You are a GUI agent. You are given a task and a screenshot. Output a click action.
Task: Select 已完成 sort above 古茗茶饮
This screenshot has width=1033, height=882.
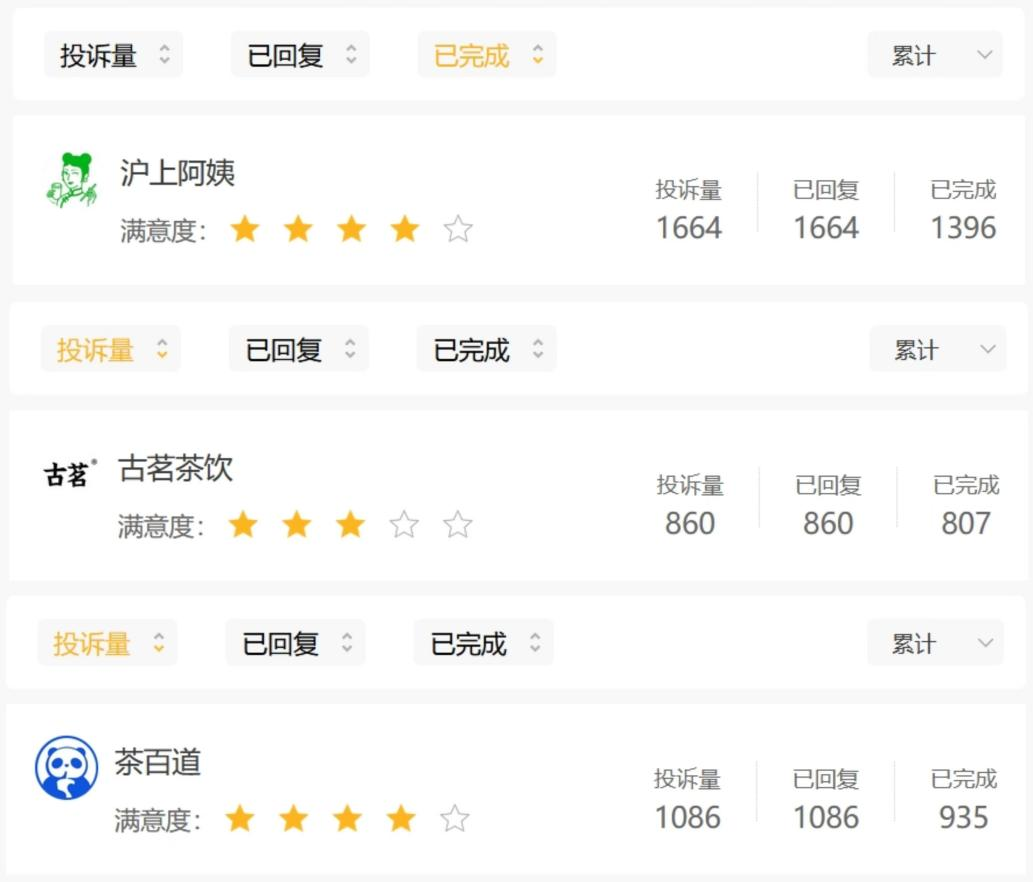486,349
